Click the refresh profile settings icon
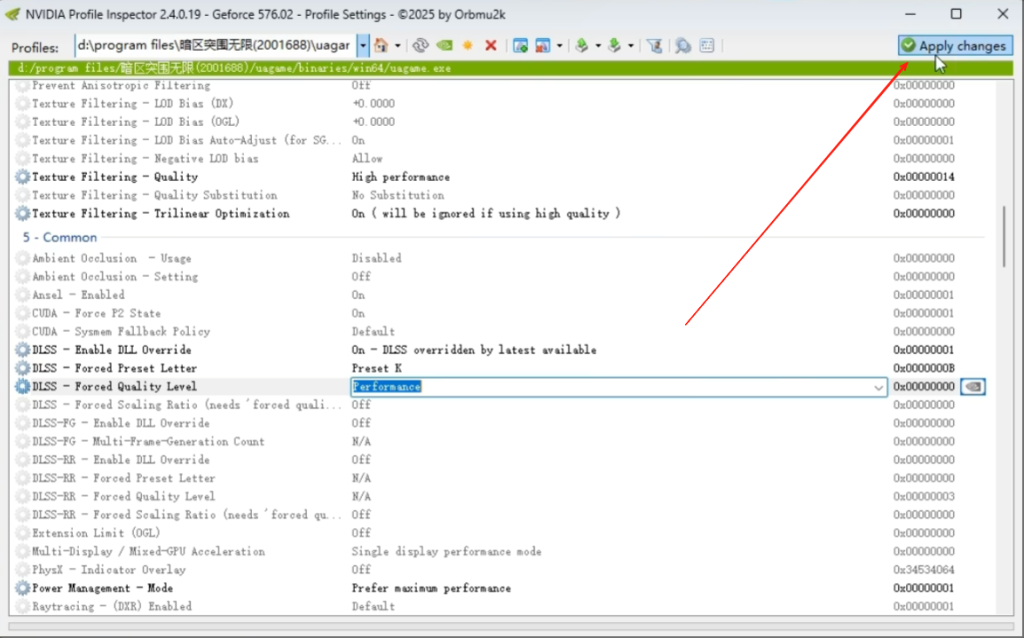 [x=421, y=46]
